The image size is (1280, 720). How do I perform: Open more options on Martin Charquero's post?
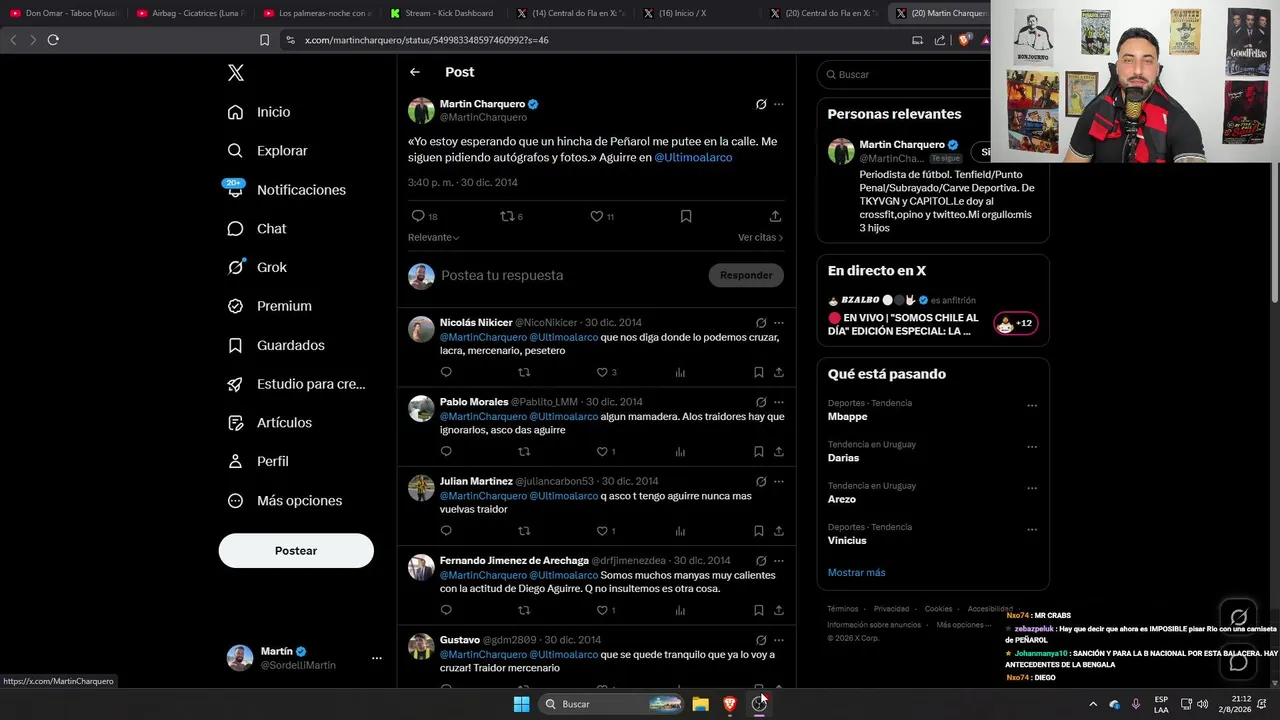779,104
